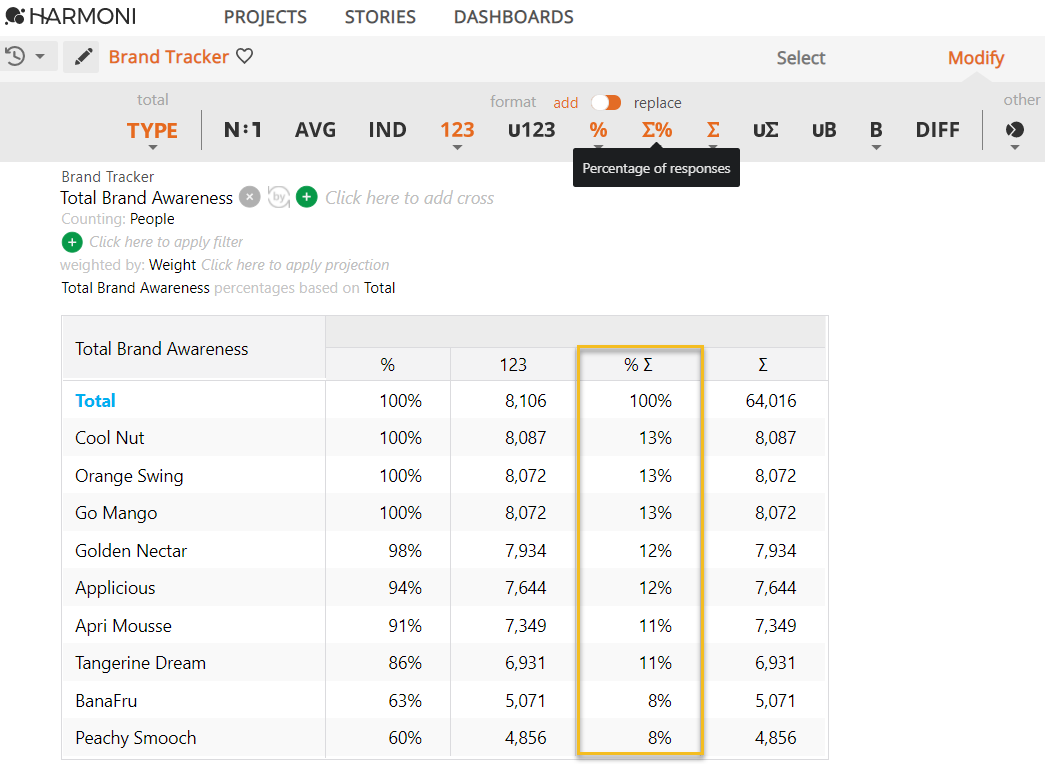
Task: Select the Cool Nut row
Action: pos(109,438)
